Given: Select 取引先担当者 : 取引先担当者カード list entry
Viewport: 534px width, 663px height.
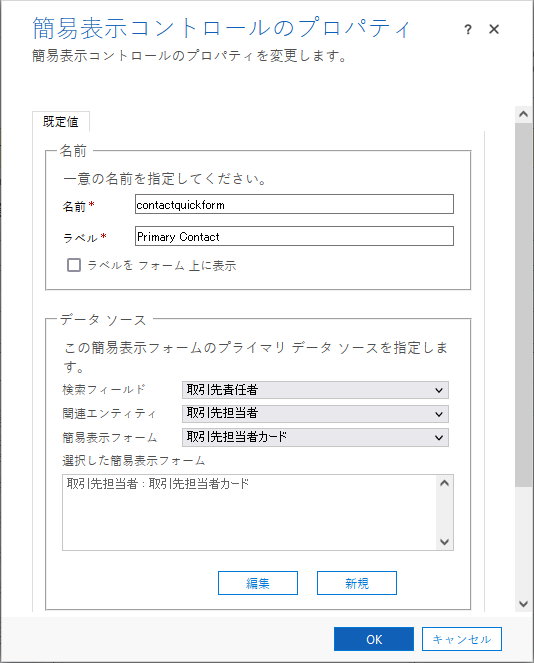Looking at the screenshot, I should [x=158, y=483].
